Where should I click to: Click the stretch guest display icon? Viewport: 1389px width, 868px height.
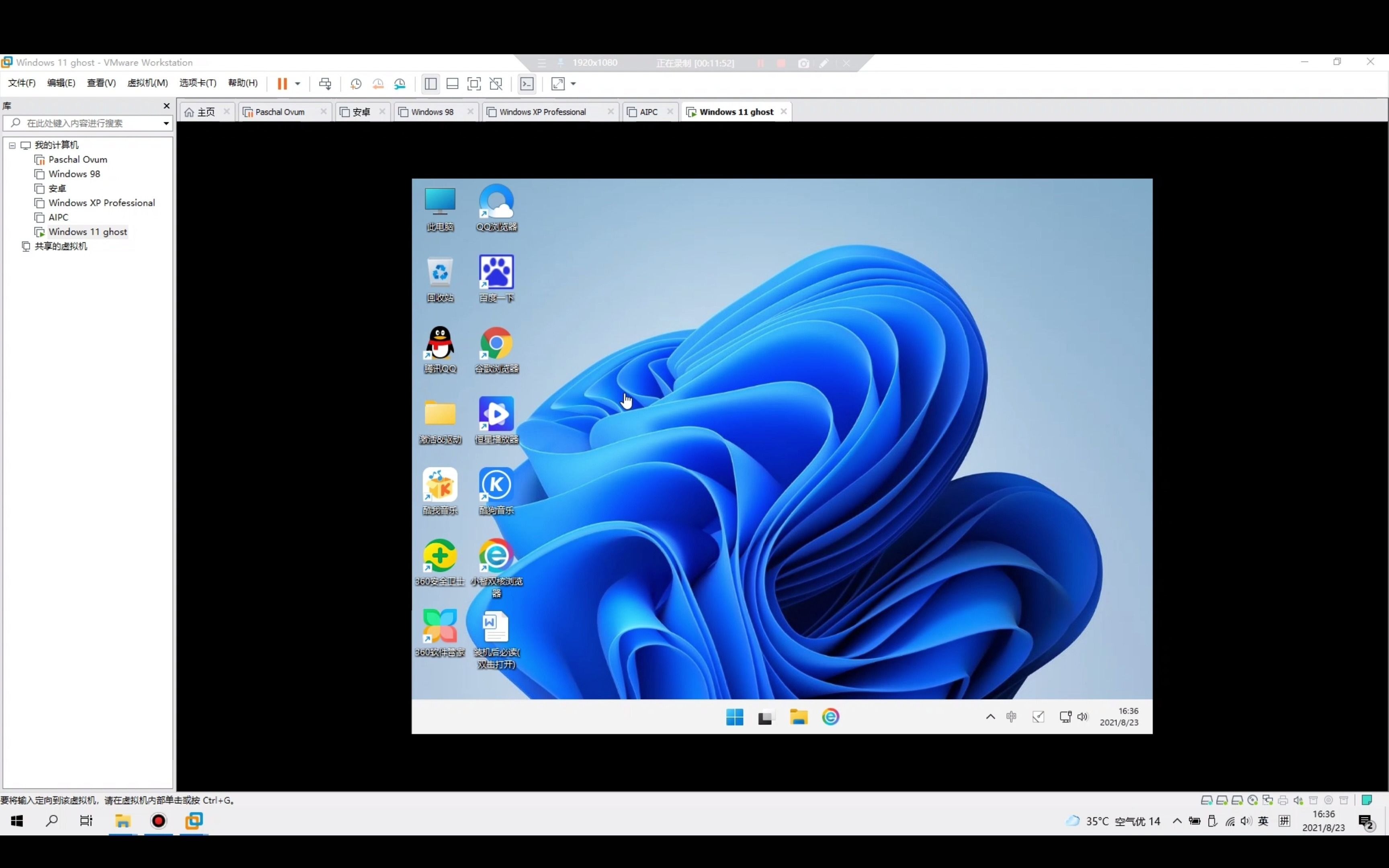(558, 84)
